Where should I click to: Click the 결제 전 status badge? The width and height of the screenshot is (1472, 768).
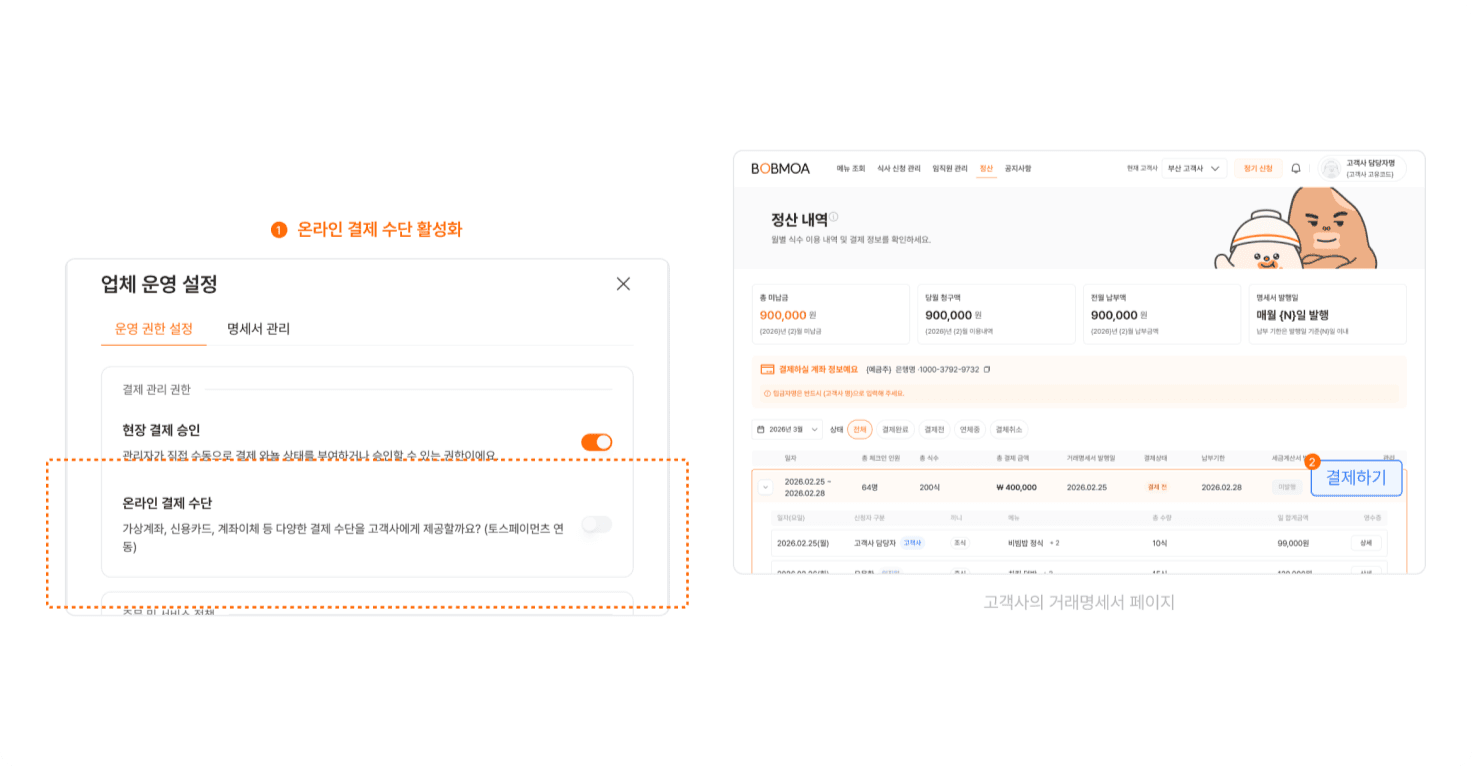click(1157, 487)
